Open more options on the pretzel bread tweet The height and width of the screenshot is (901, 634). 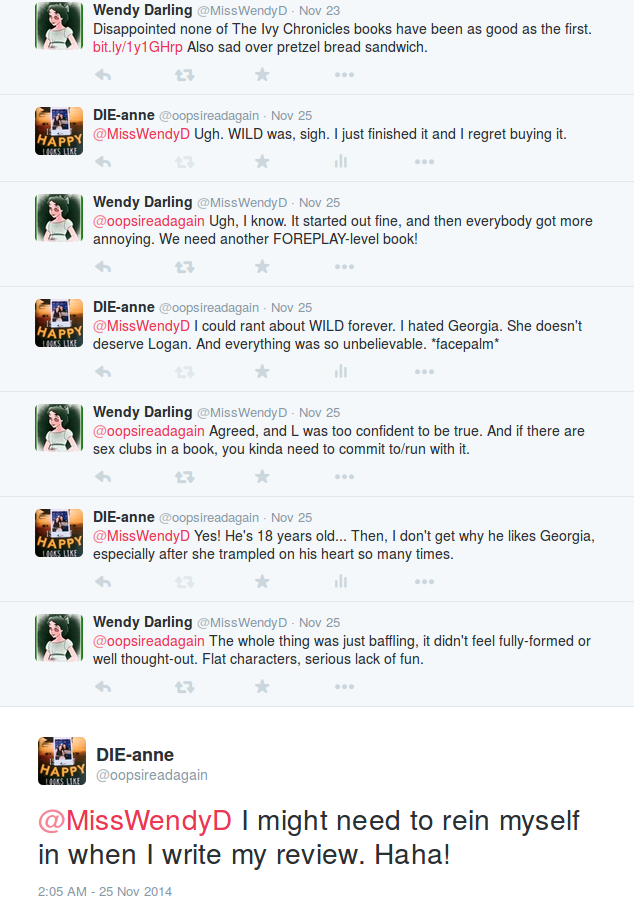point(344,75)
